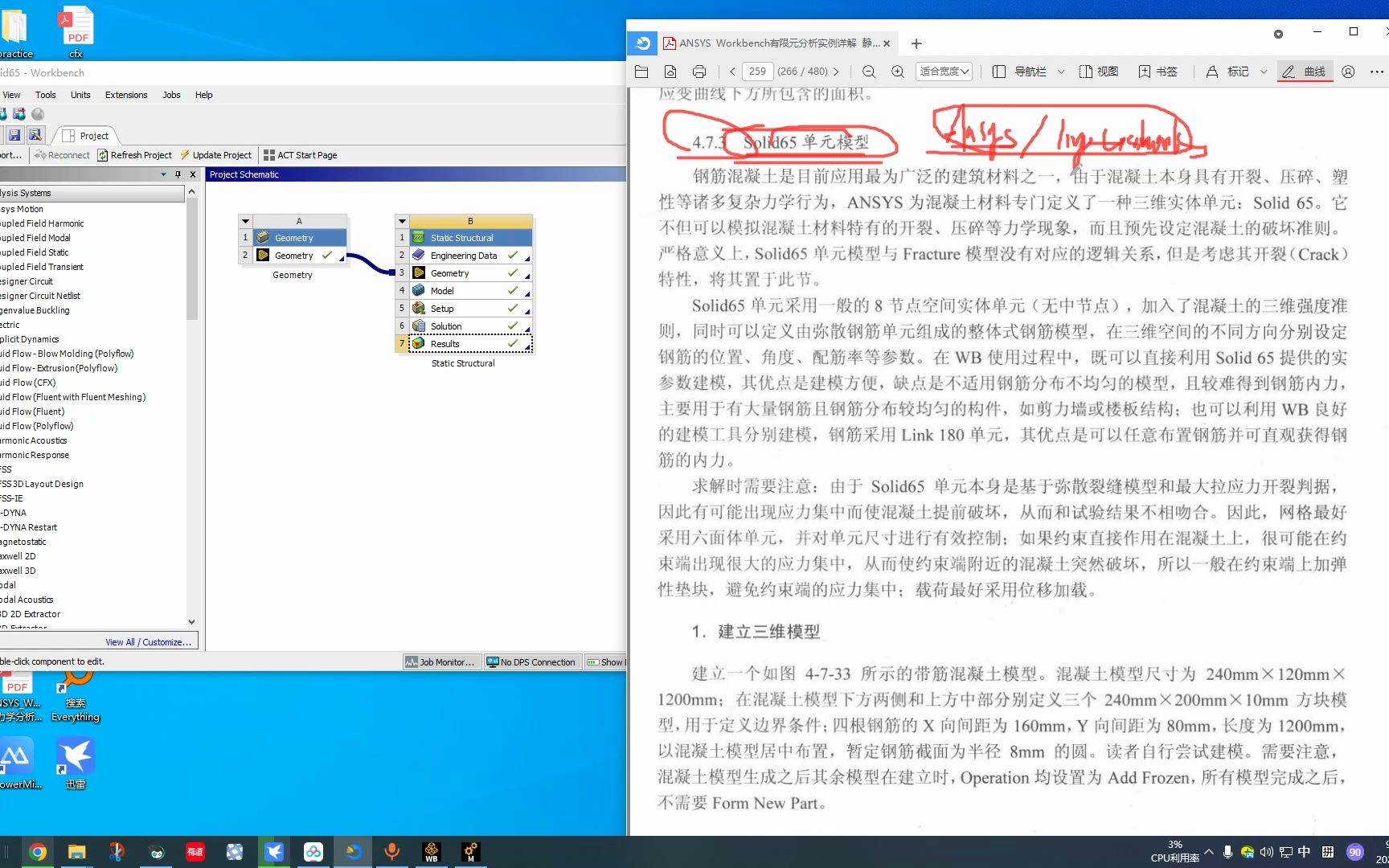Open the Job Monitor from the status bar
This screenshot has height=868, width=1389.
[440, 661]
